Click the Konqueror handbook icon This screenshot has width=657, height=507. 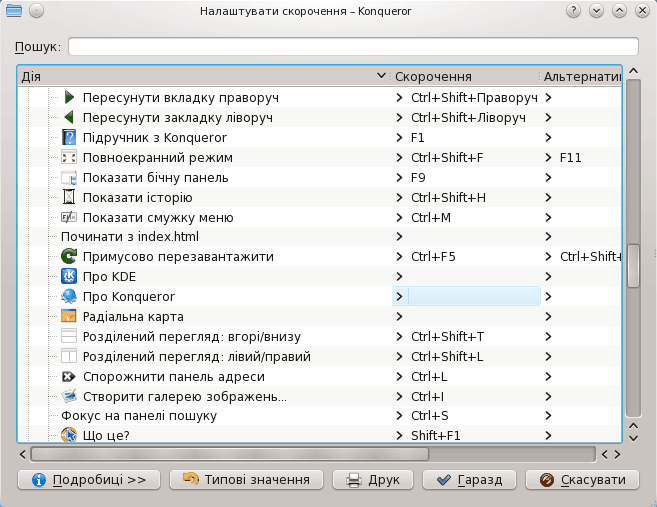coord(69,137)
